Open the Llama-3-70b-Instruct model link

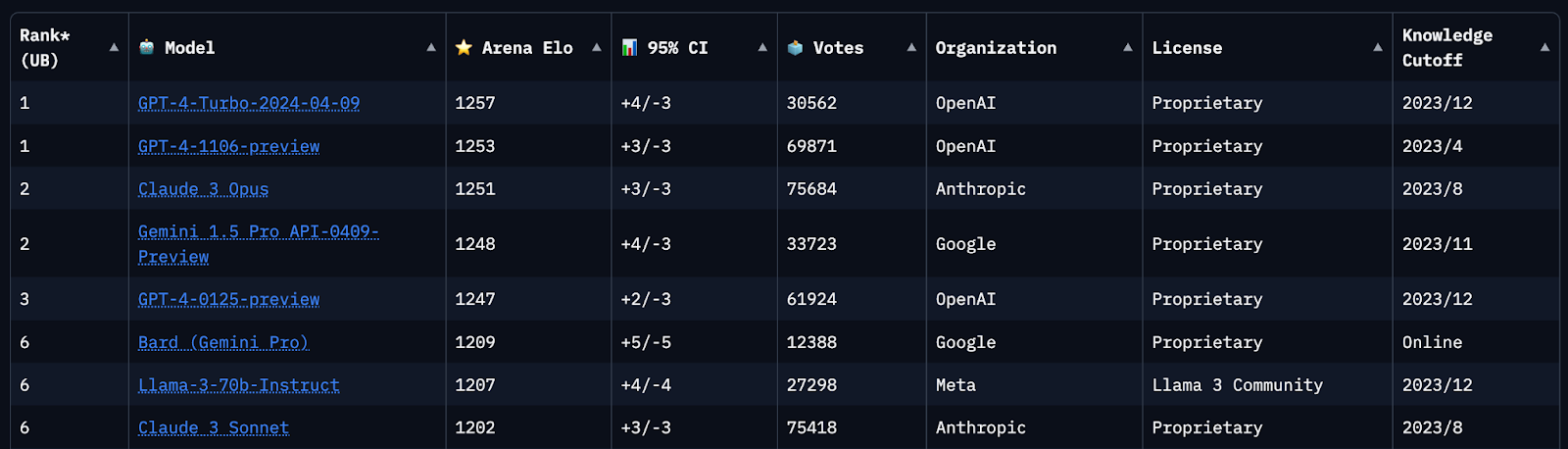[x=239, y=385]
